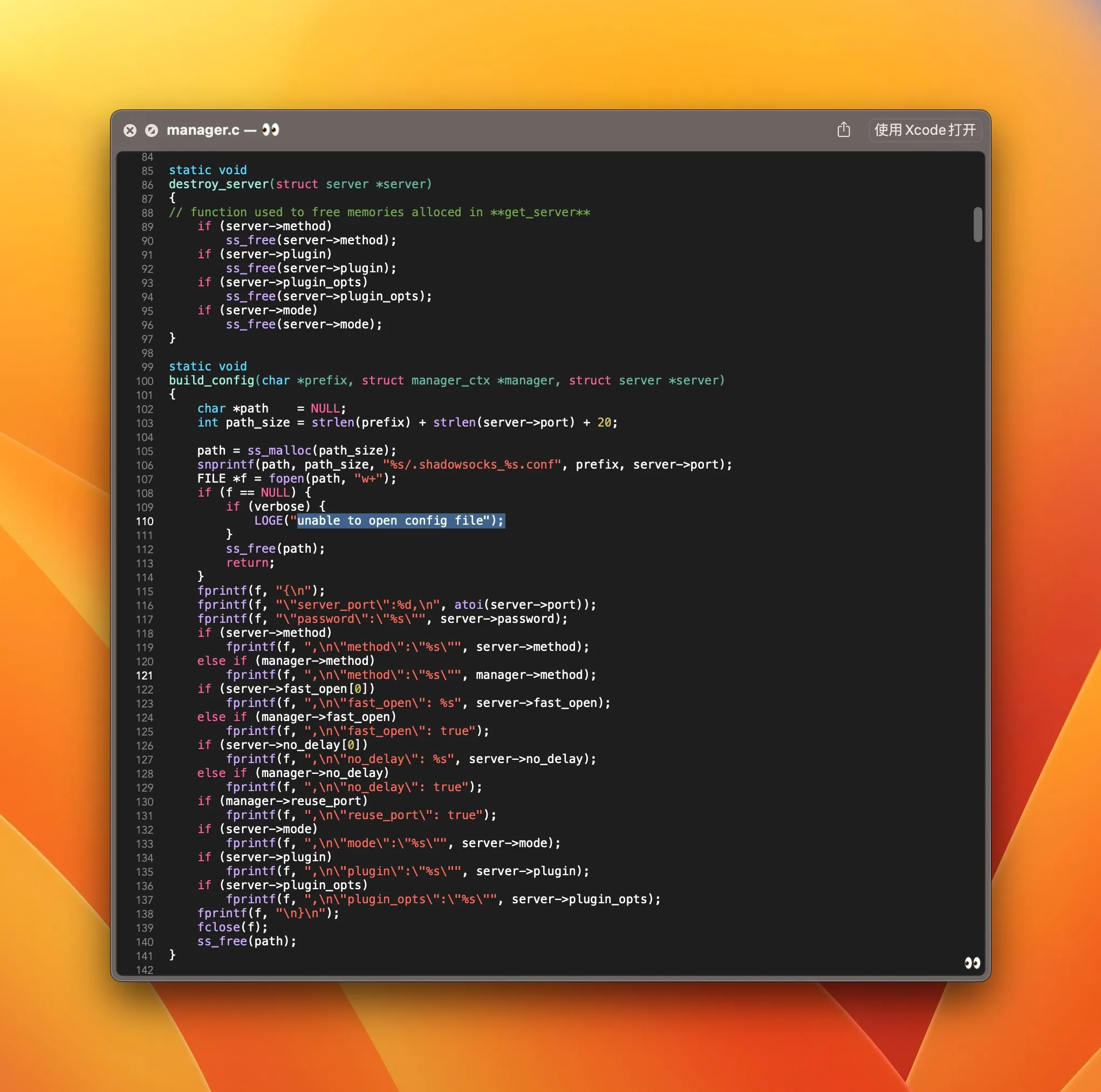
Task: Click "else if (manager->fast_open)" line
Action: pyautogui.click(x=297, y=717)
